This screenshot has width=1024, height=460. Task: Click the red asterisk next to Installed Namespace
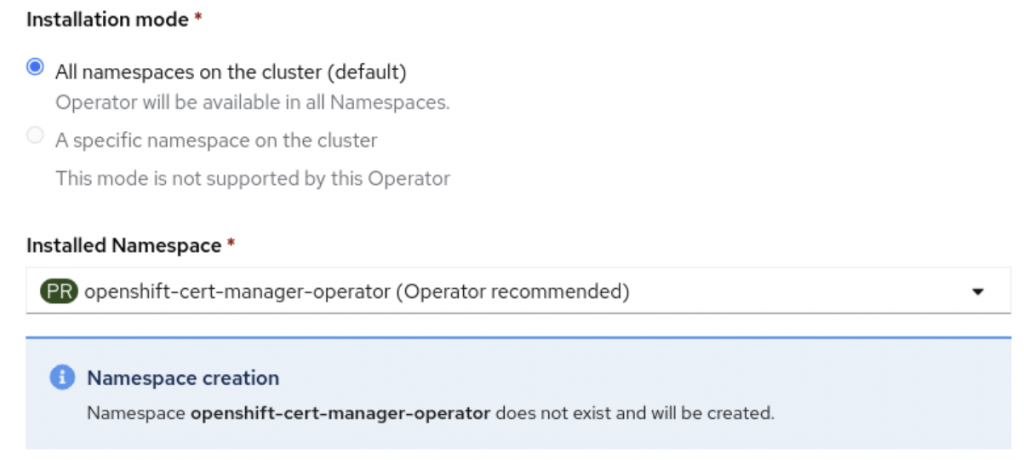click(231, 243)
